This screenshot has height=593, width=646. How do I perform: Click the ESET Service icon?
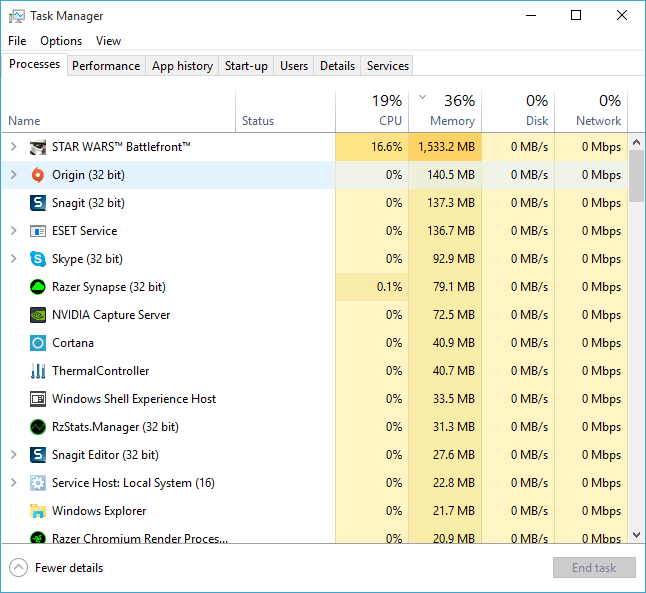(x=38, y=231)
